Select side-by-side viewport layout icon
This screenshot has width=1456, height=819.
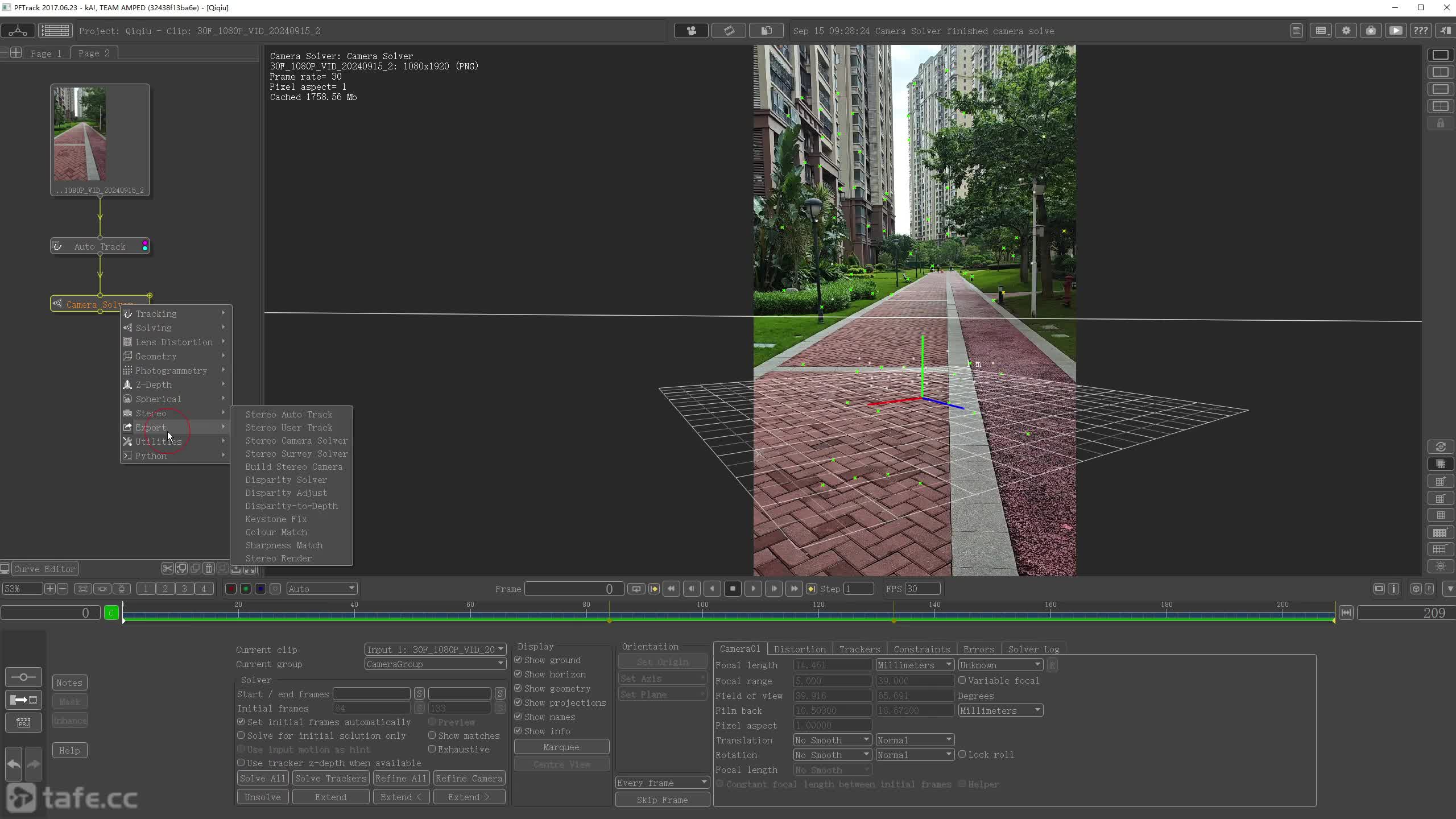(x=1440, y=72)
